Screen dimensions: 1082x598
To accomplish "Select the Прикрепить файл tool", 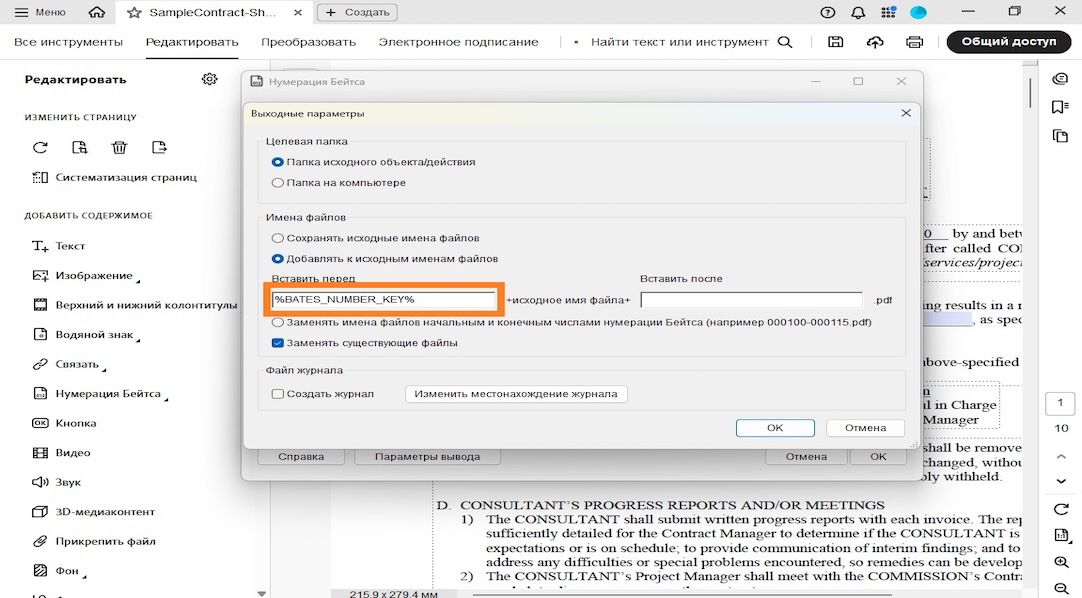I will pyautogui.click(x=94, y=541).
